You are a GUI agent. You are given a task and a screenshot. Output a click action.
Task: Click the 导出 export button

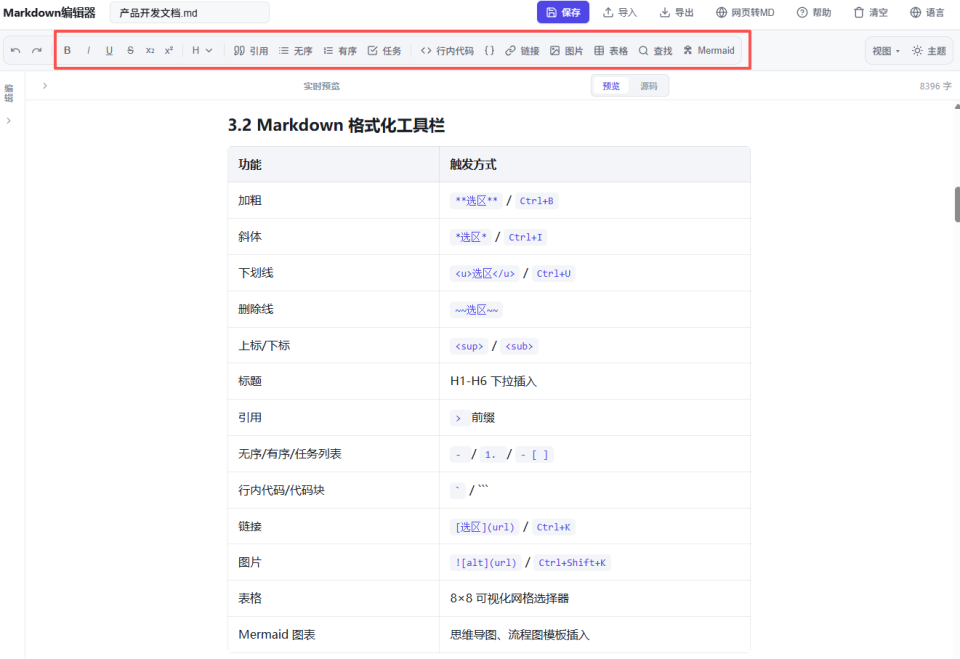tap(677, 12)
